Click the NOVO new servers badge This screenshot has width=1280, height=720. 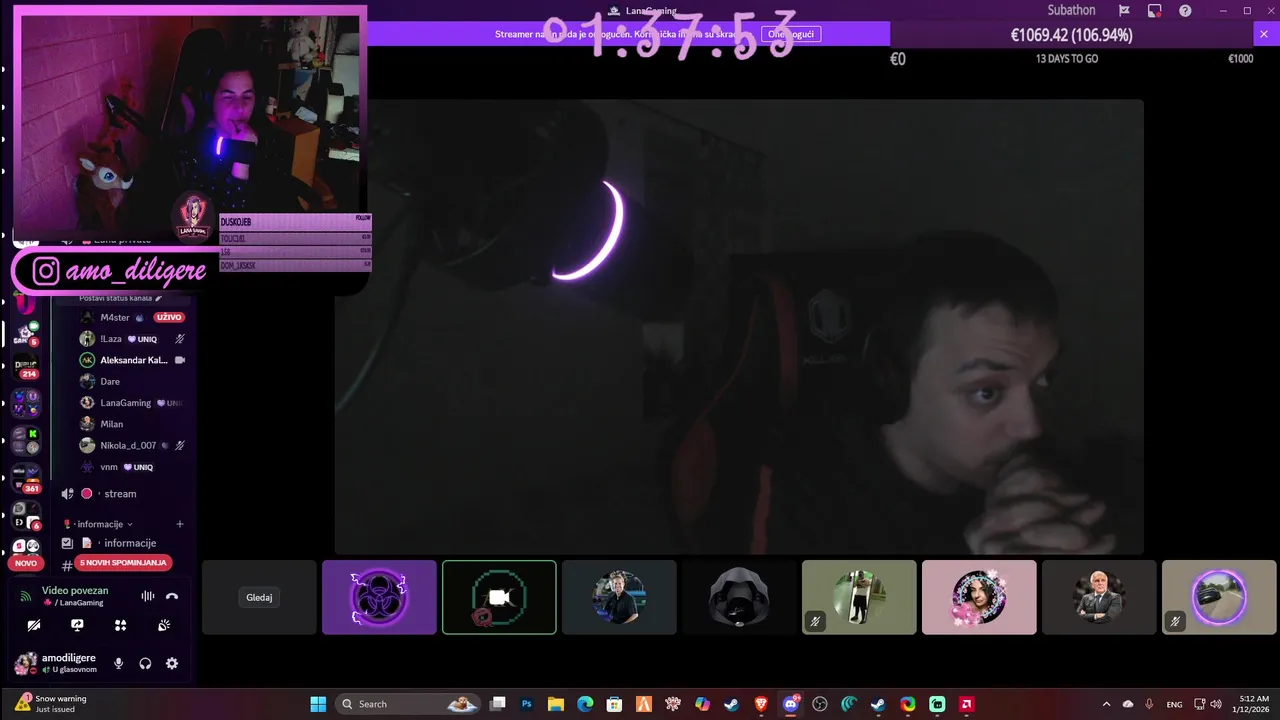26,563
